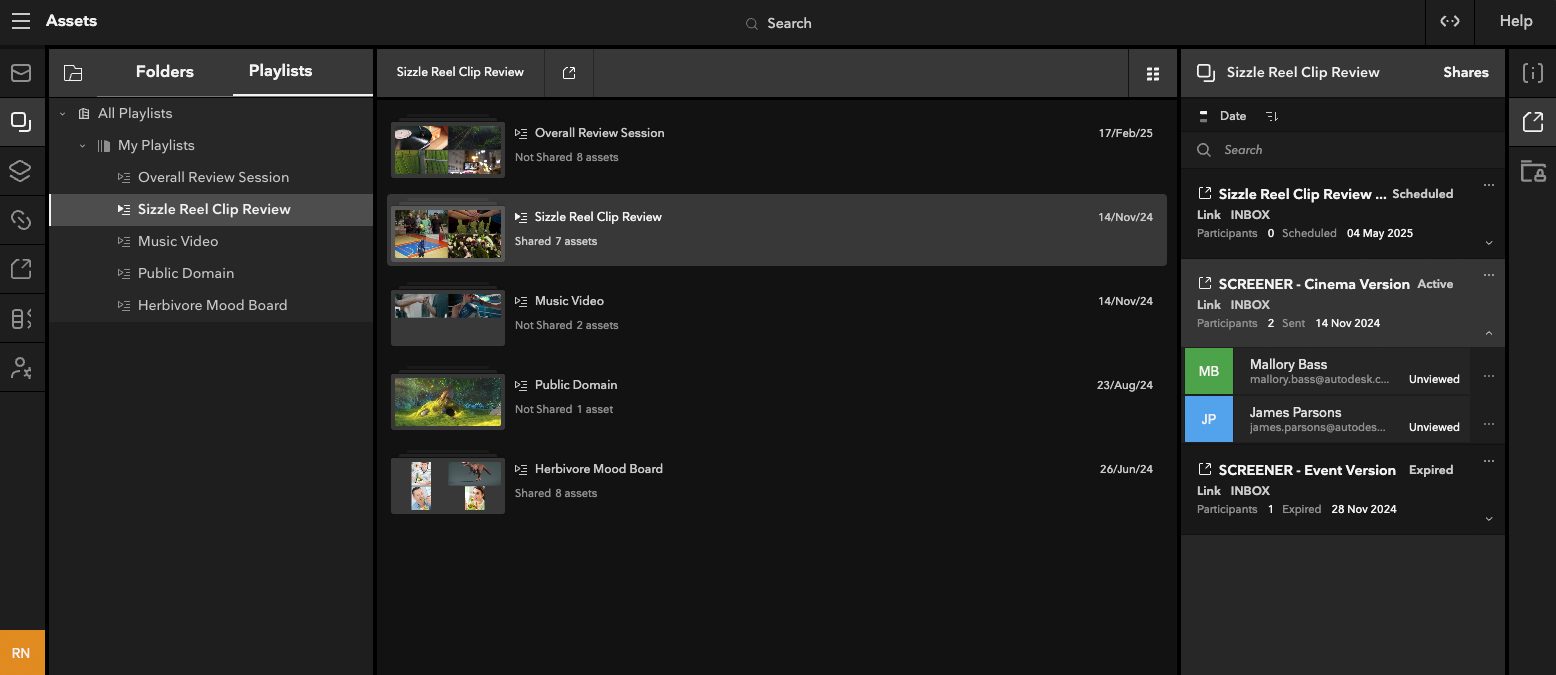The image size is (1556, 675).
Task: Open the layers stack icon in left sidebar
Action: [x=21, y=171]
